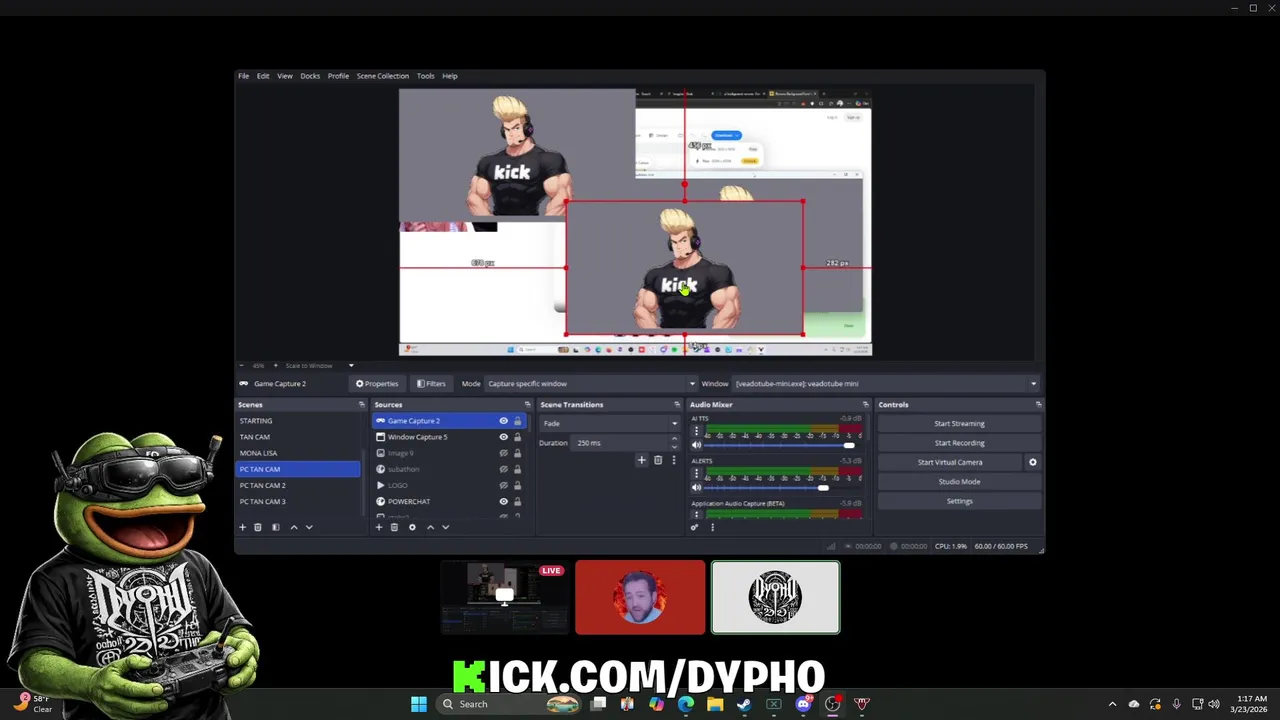
Task: Toggle the lock on Game Capture 2
Action: (x=517, y=421)
